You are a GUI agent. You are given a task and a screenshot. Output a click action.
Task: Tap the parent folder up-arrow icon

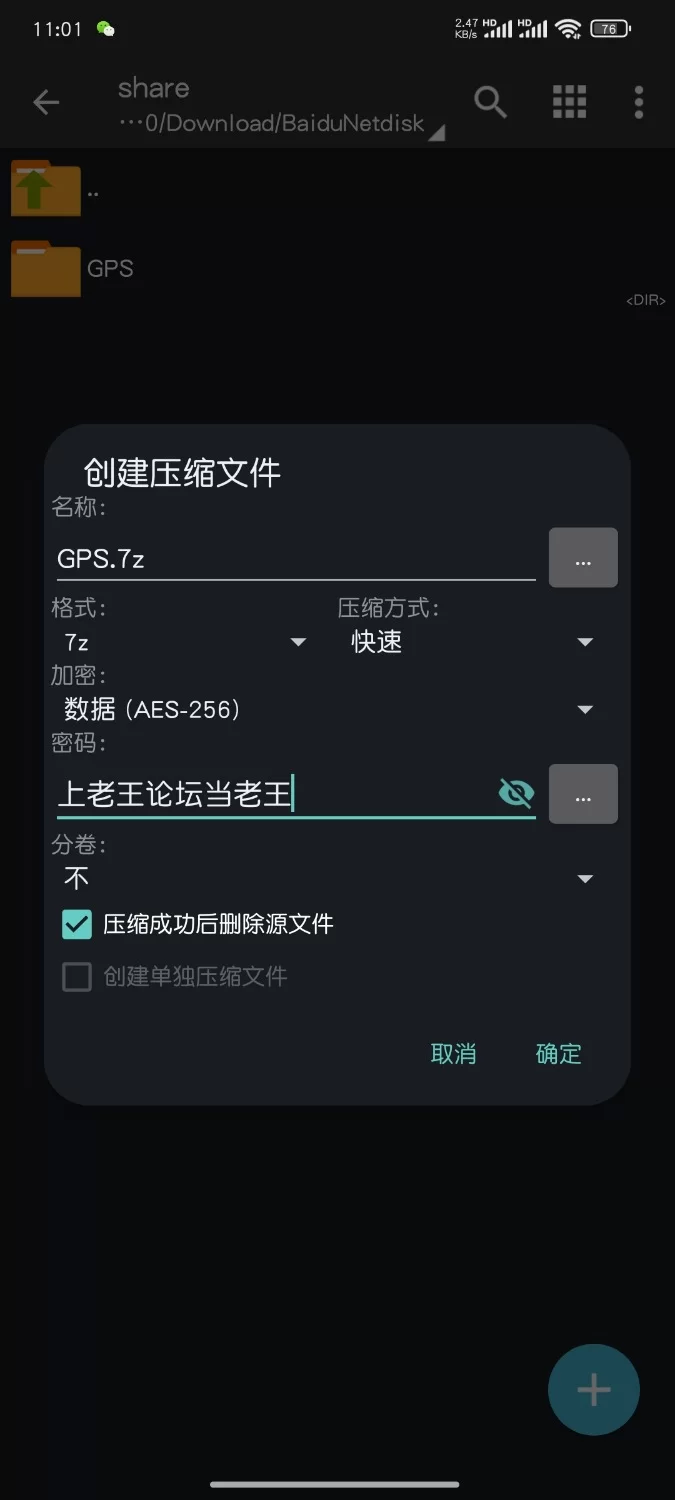click(x=45, y=190)
